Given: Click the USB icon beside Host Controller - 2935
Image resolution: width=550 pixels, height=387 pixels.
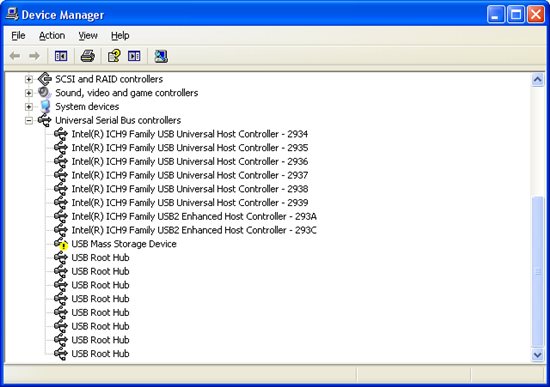Looking at the screenshot, I should point(61,148).
